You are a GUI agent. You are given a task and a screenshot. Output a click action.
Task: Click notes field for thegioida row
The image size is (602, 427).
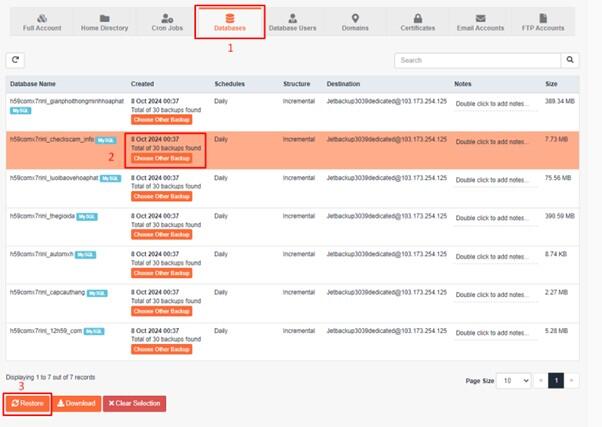(495, 218)
